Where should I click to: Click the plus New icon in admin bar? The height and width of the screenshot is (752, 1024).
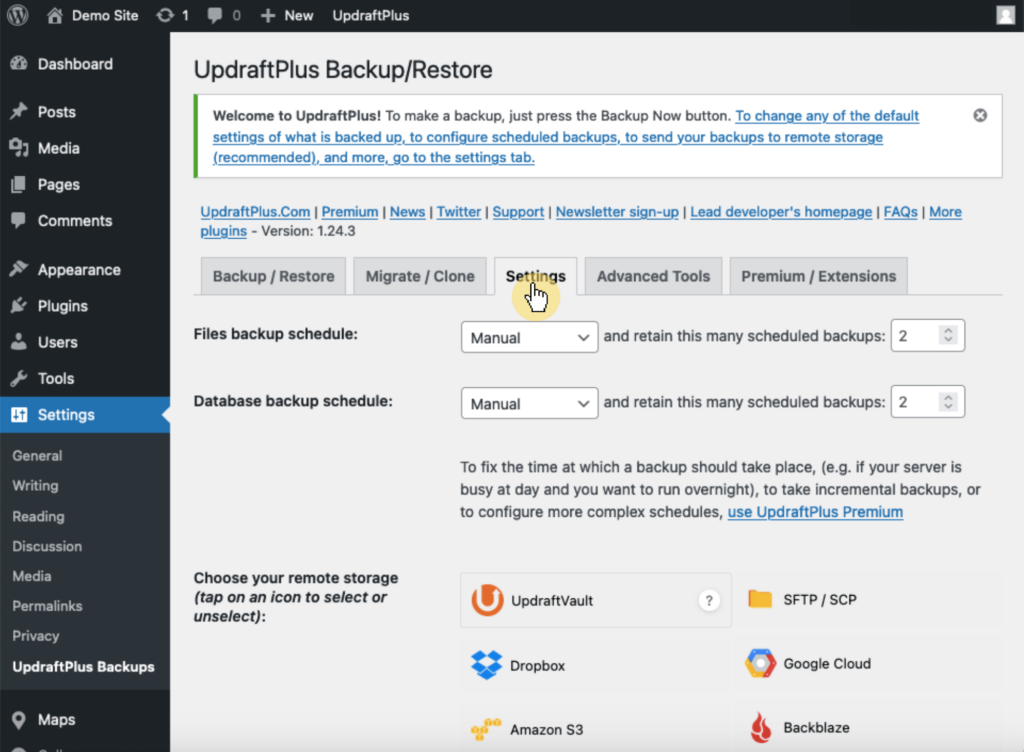point(268,16)
